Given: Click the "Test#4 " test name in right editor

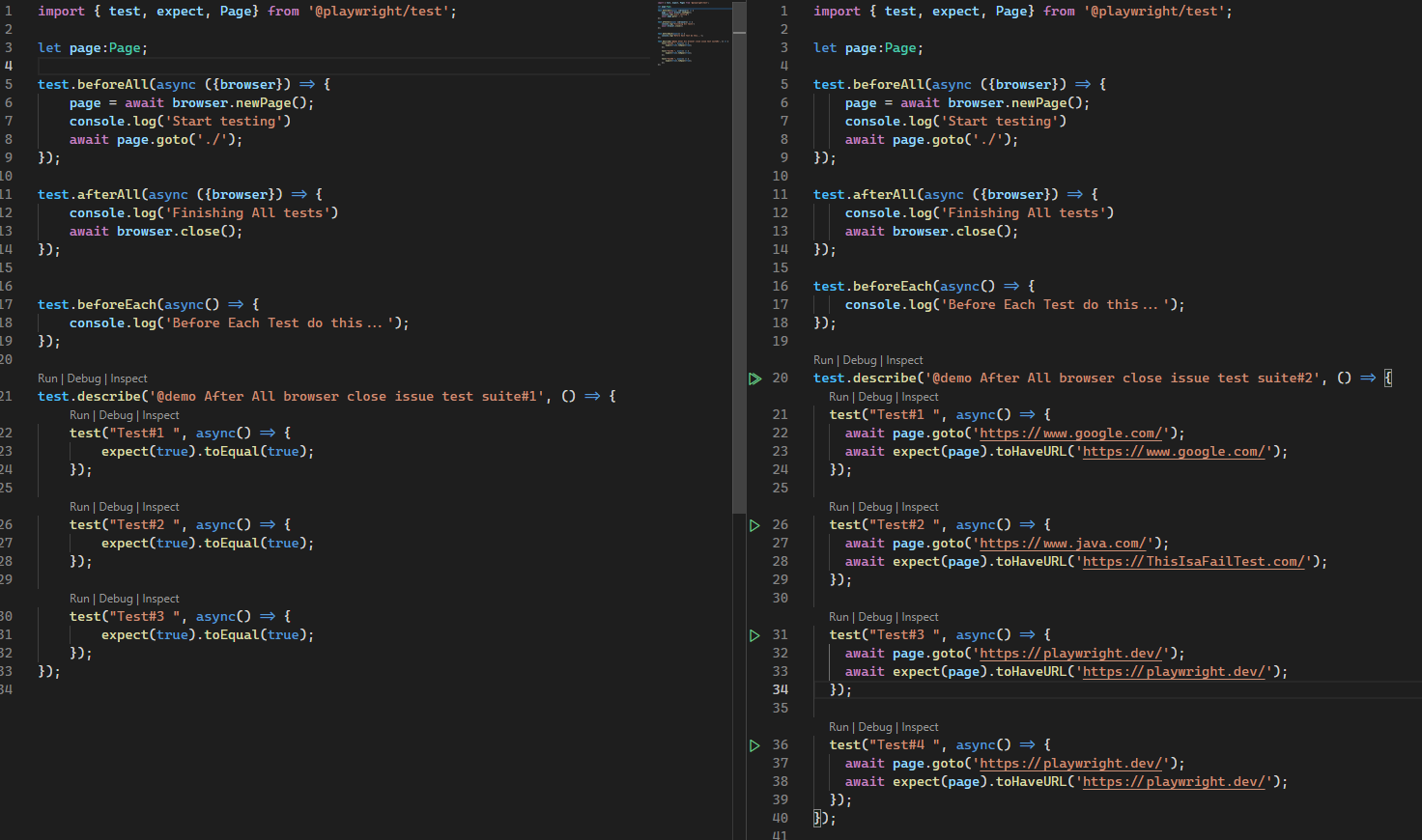Looking at the screenshot, I should point(904,745).
